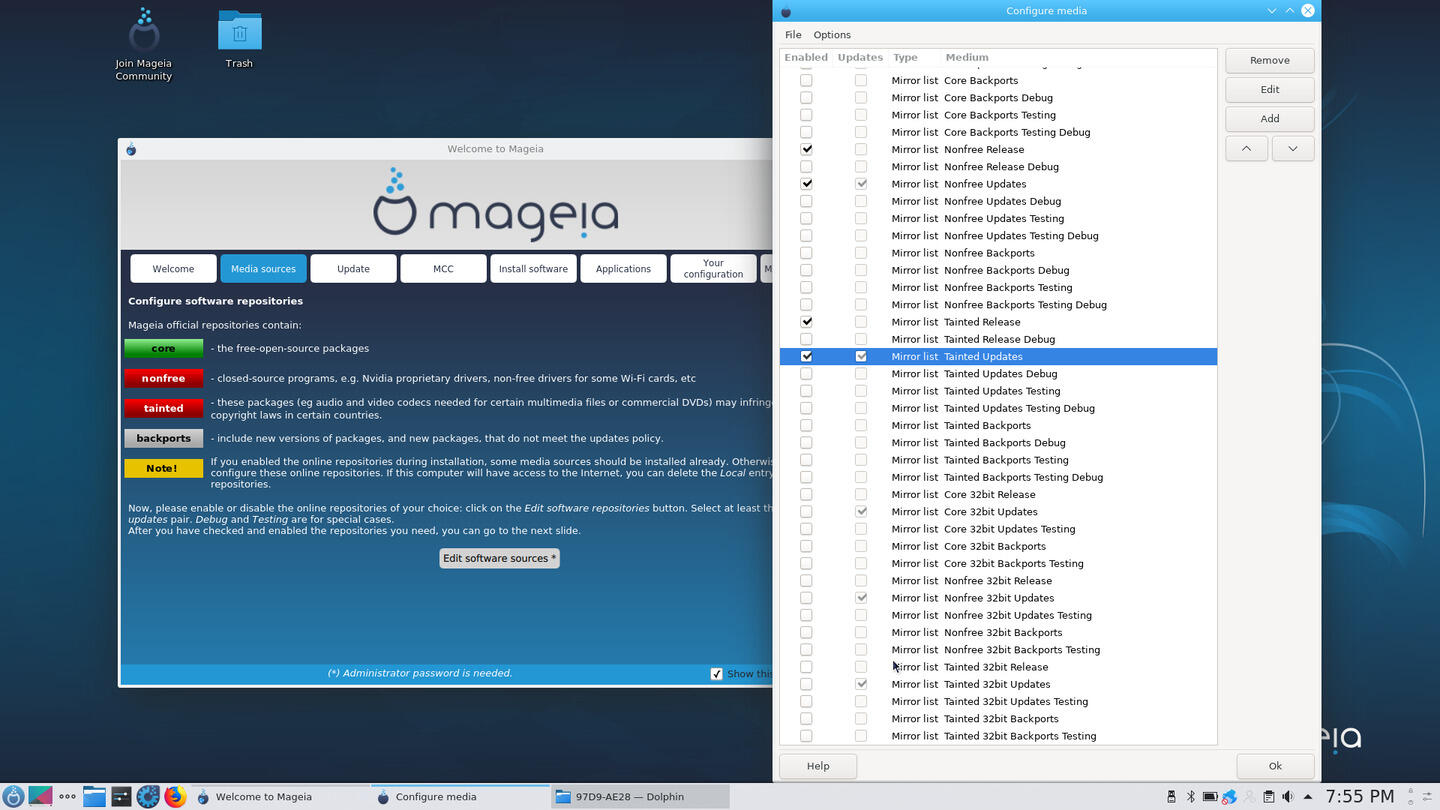Switch to the Welcome tab
Image resolution: width=1440 pixels, height=810 pixels.
pyautogui.click(x=173, y=269)
